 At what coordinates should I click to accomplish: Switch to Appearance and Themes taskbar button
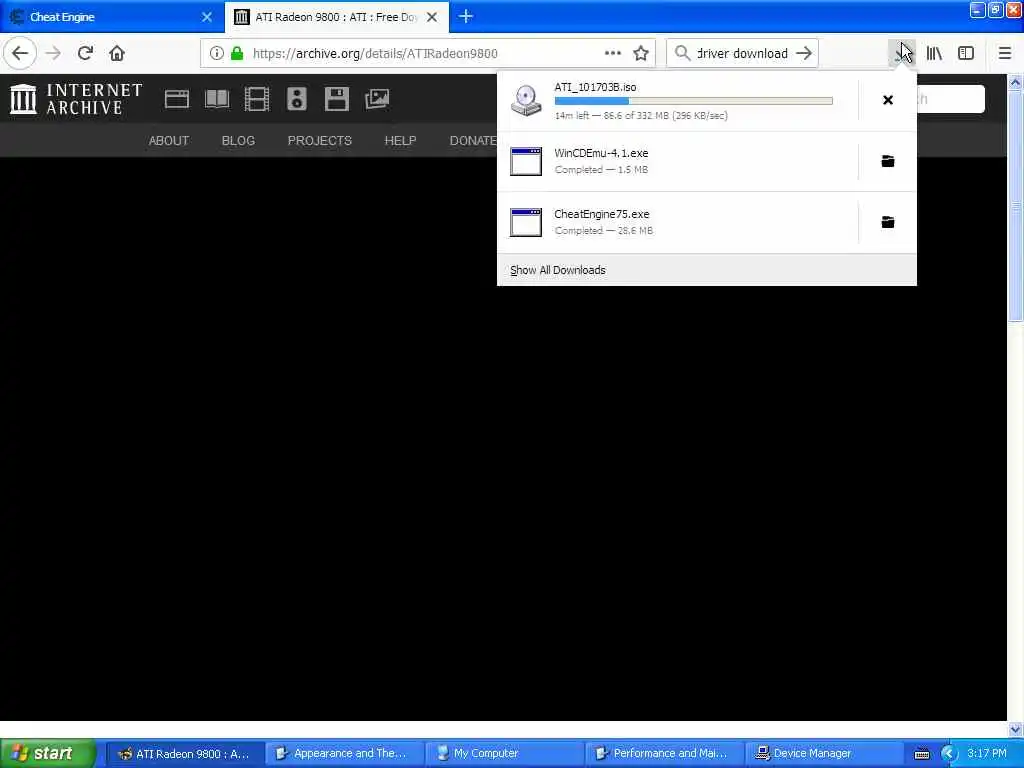click(345, 754)
